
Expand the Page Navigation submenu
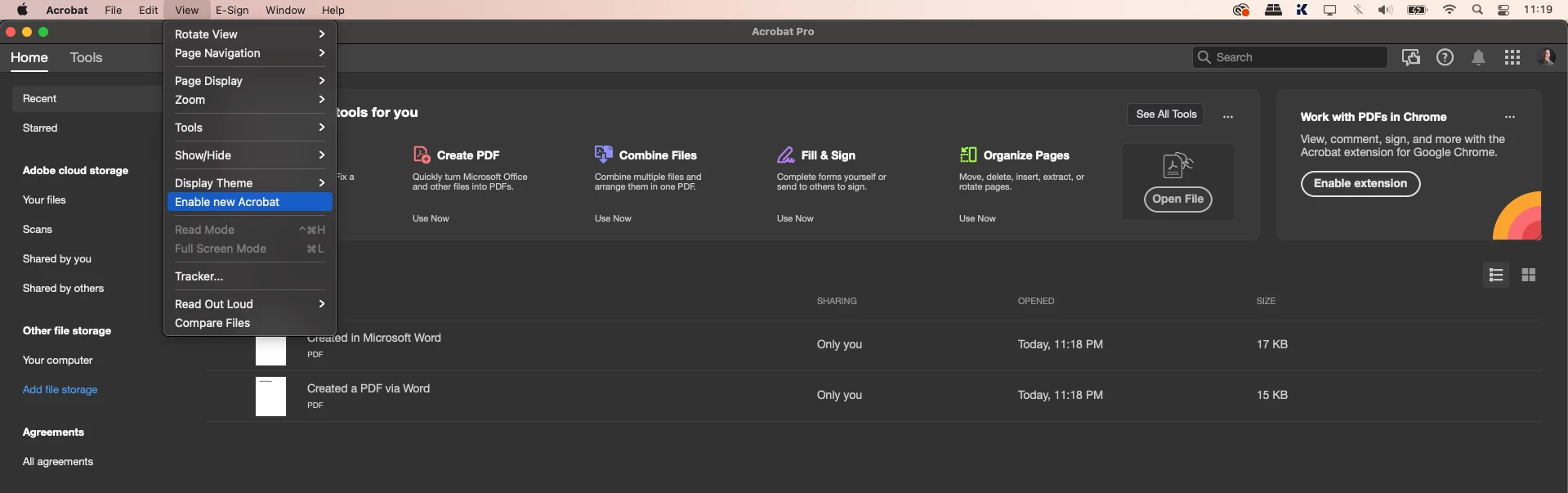point(250,53)
